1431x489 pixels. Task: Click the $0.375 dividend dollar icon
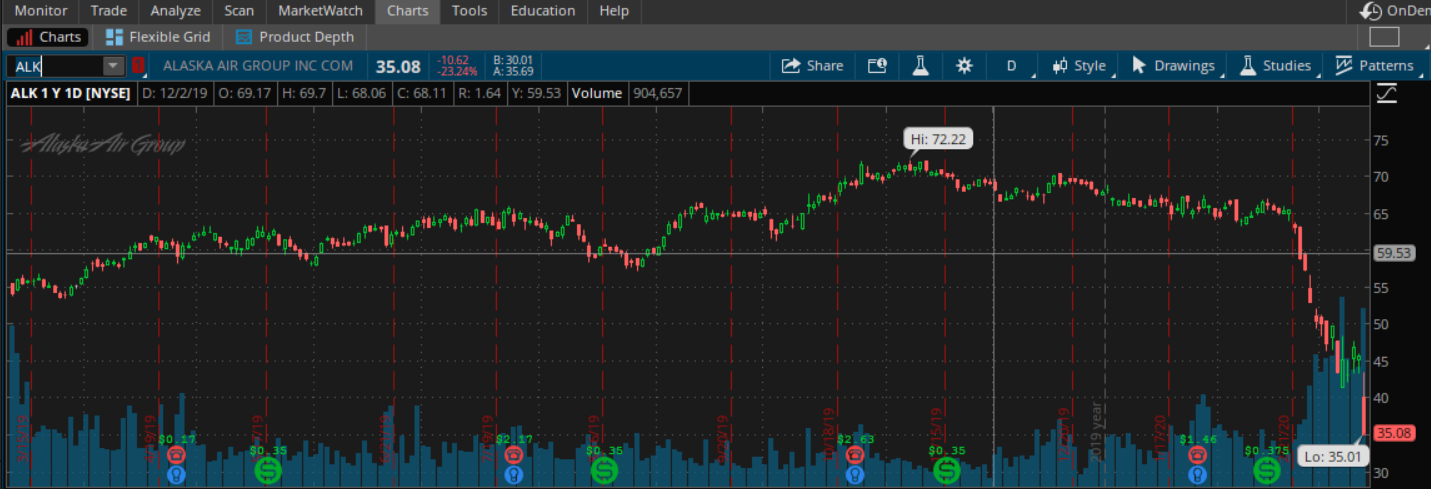coord(1267,468)
